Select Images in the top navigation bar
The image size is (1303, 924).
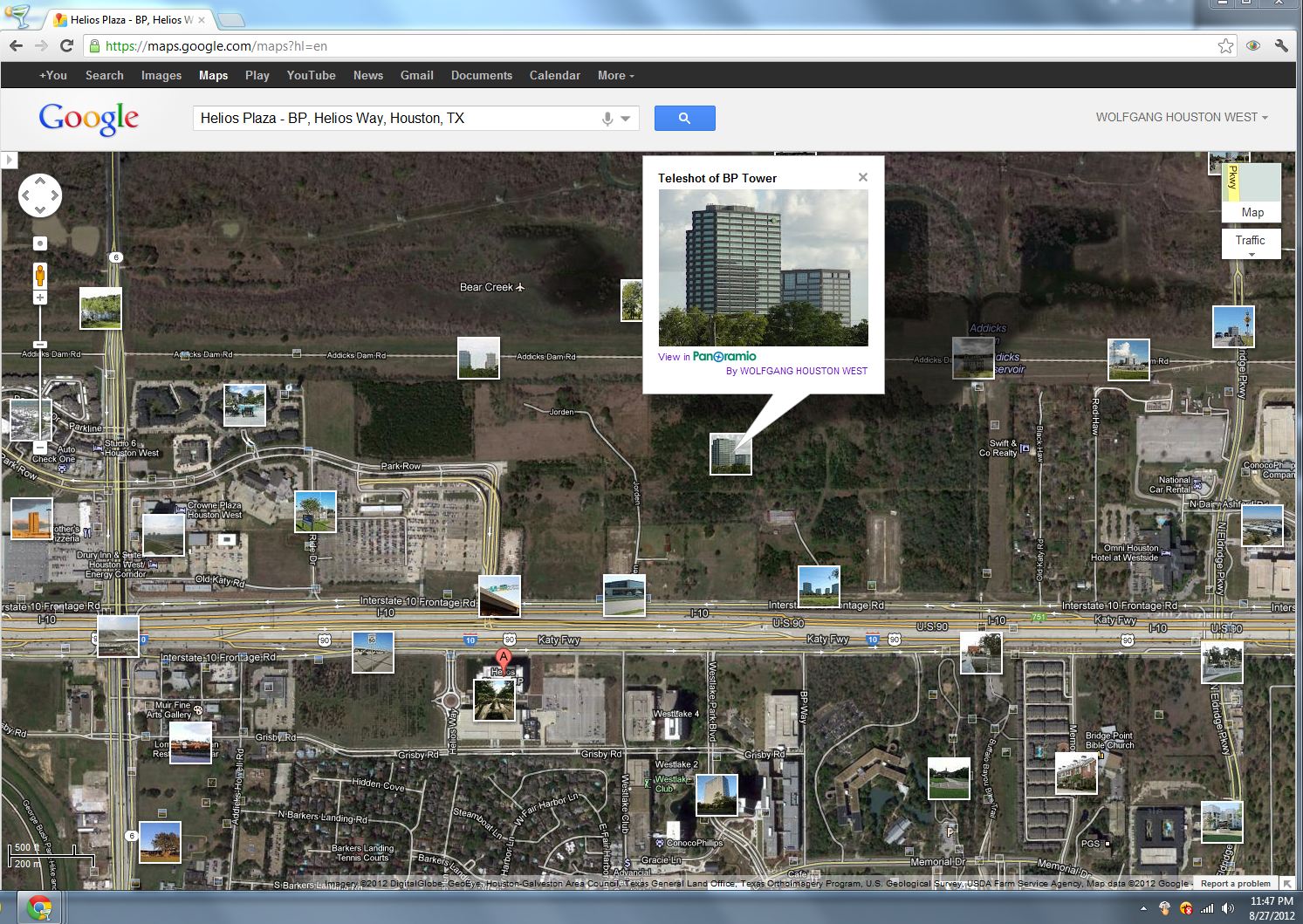(x=161, y=76)
